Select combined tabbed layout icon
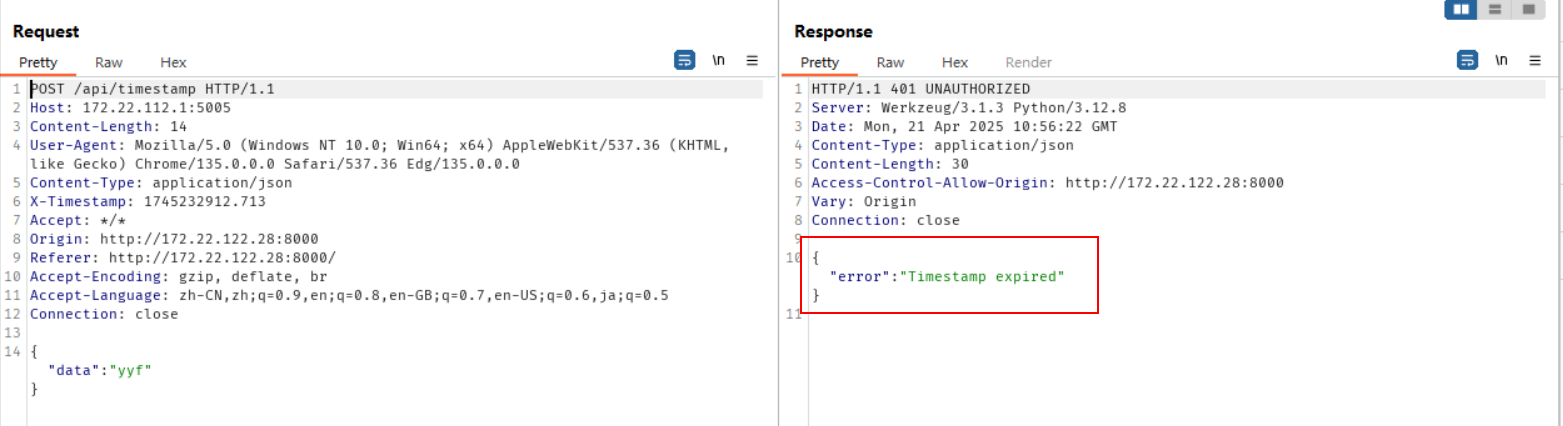1563x426 pixels. click(1527, 9)
